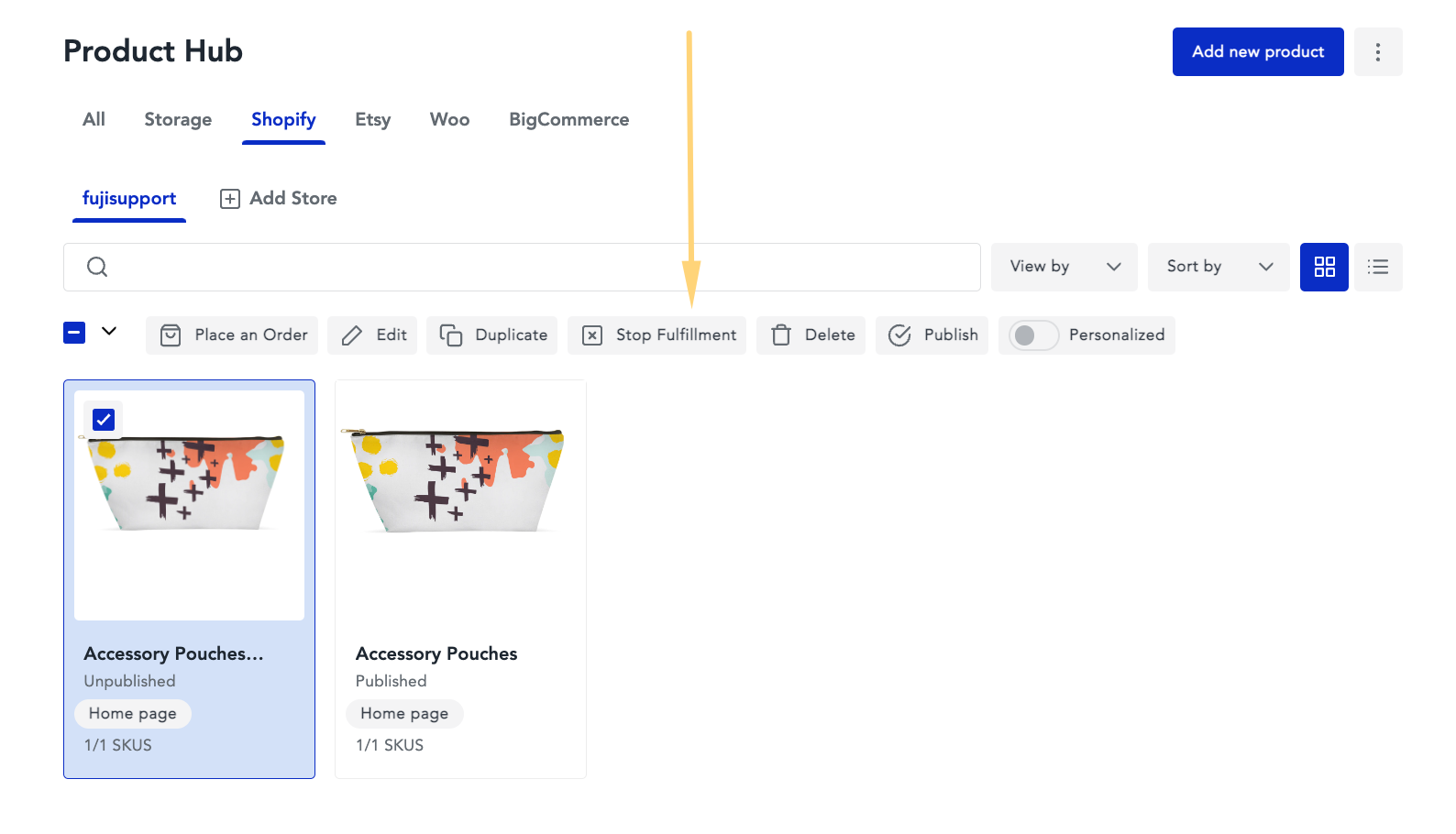Click Home page tag on published card

click(404, 714)
